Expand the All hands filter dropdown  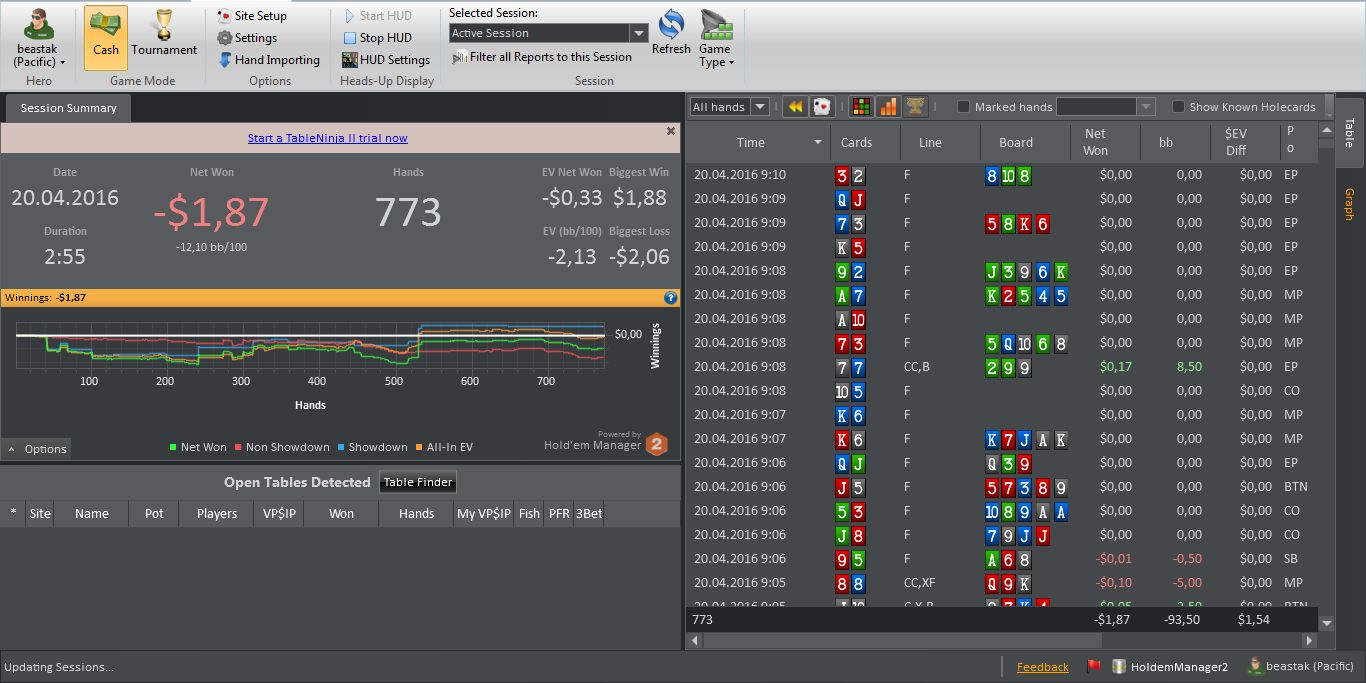click(x=729, y=107)
